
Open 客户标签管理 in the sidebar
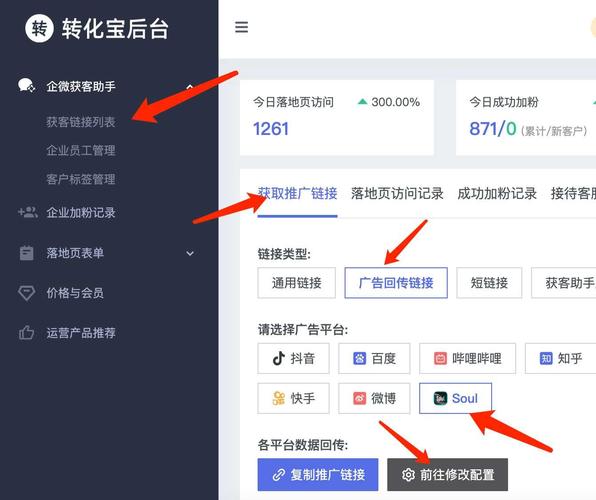tap(81, 179)
